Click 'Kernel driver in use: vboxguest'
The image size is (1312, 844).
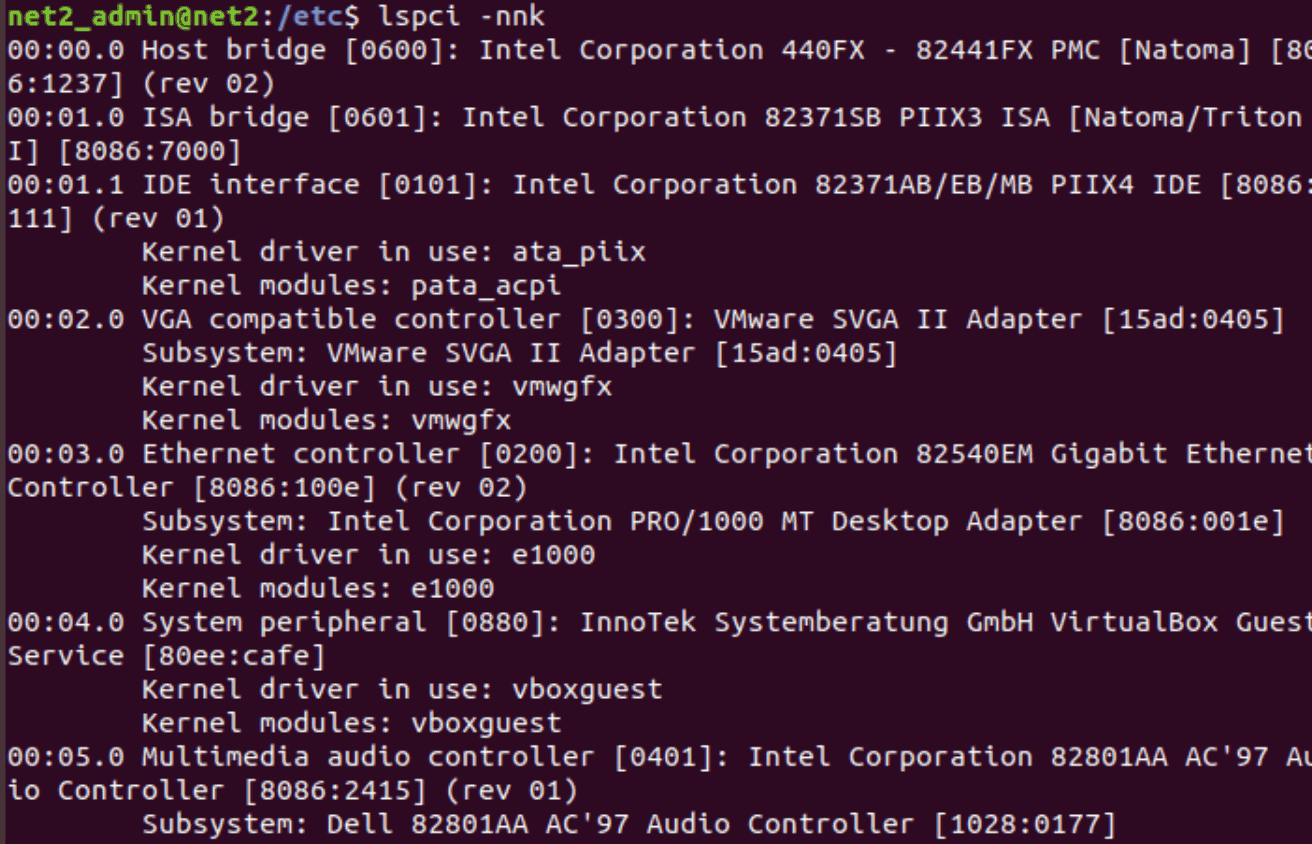[402, 689]
